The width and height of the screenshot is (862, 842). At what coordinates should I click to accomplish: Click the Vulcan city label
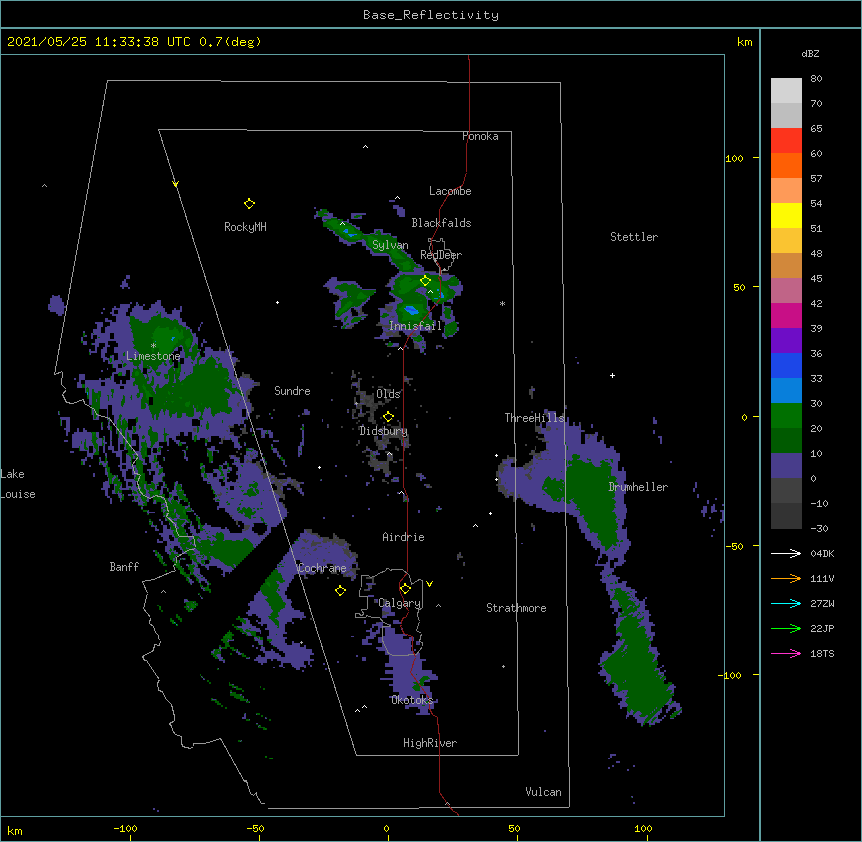[x=543, y=792]
